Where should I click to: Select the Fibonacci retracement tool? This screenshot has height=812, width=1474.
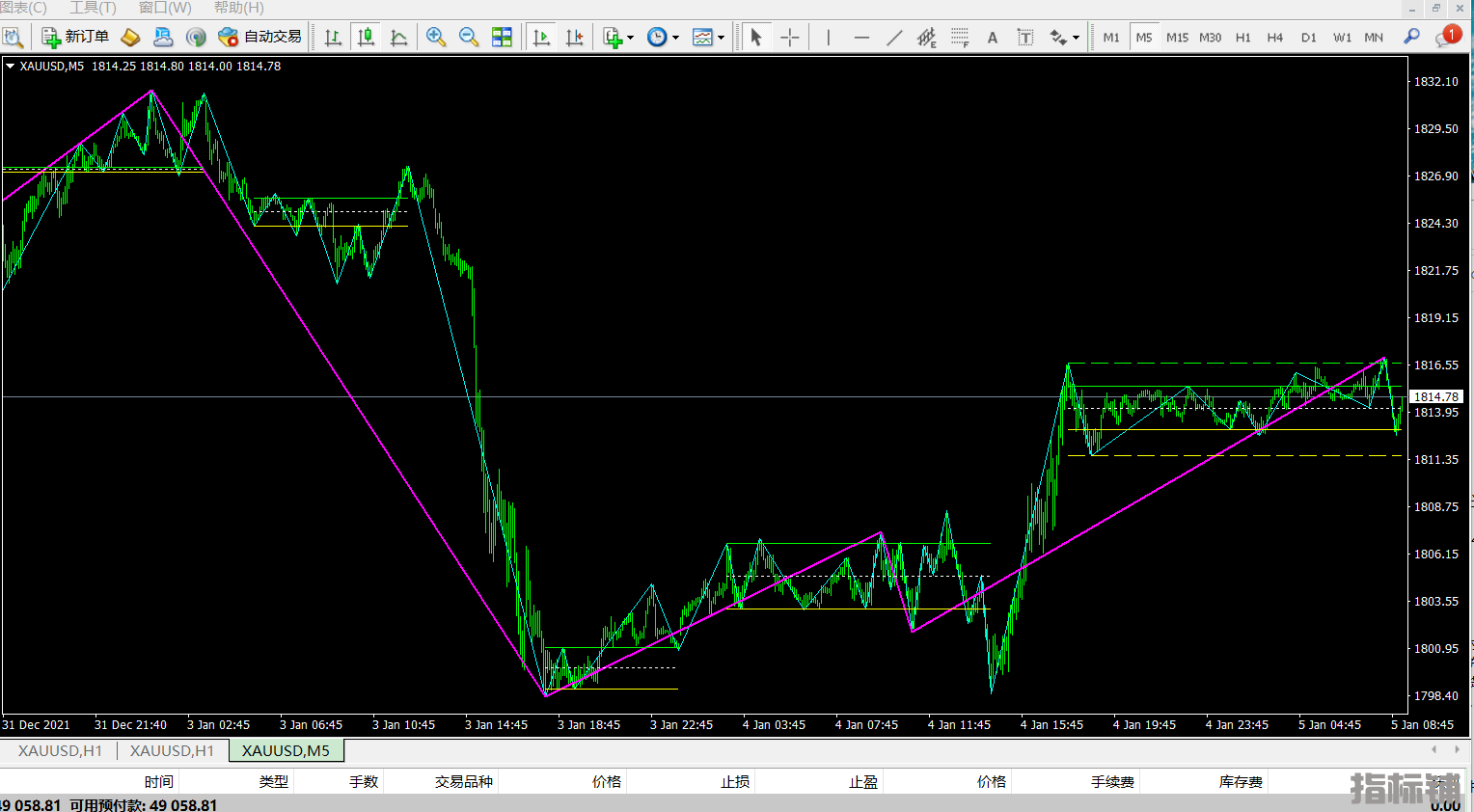[959, 37]
